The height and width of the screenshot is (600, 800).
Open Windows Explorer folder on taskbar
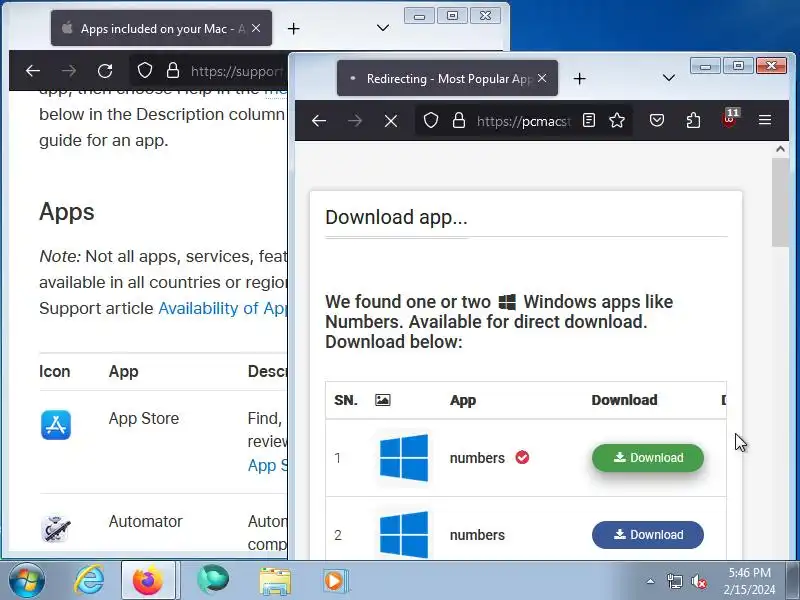[274, 581]
